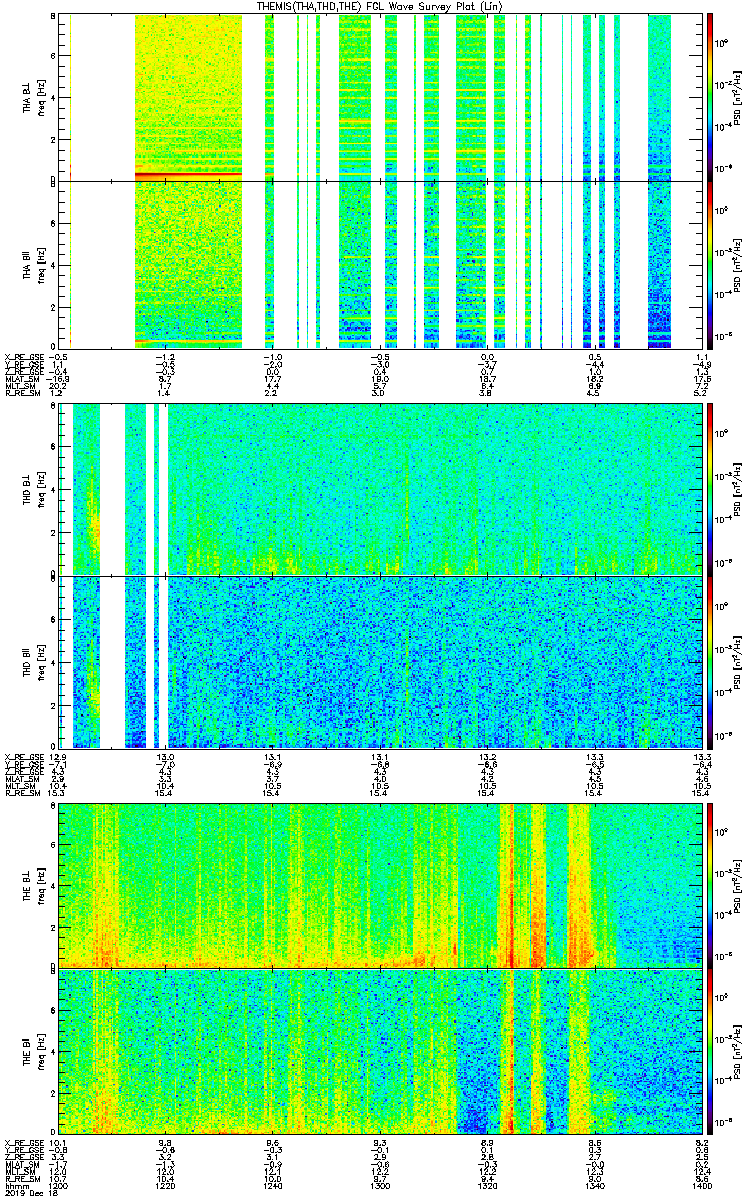The height and width of the screenshot is (1200, 750).
Task: Click the 1340 hhmm time tick label
Action: 594,1185
